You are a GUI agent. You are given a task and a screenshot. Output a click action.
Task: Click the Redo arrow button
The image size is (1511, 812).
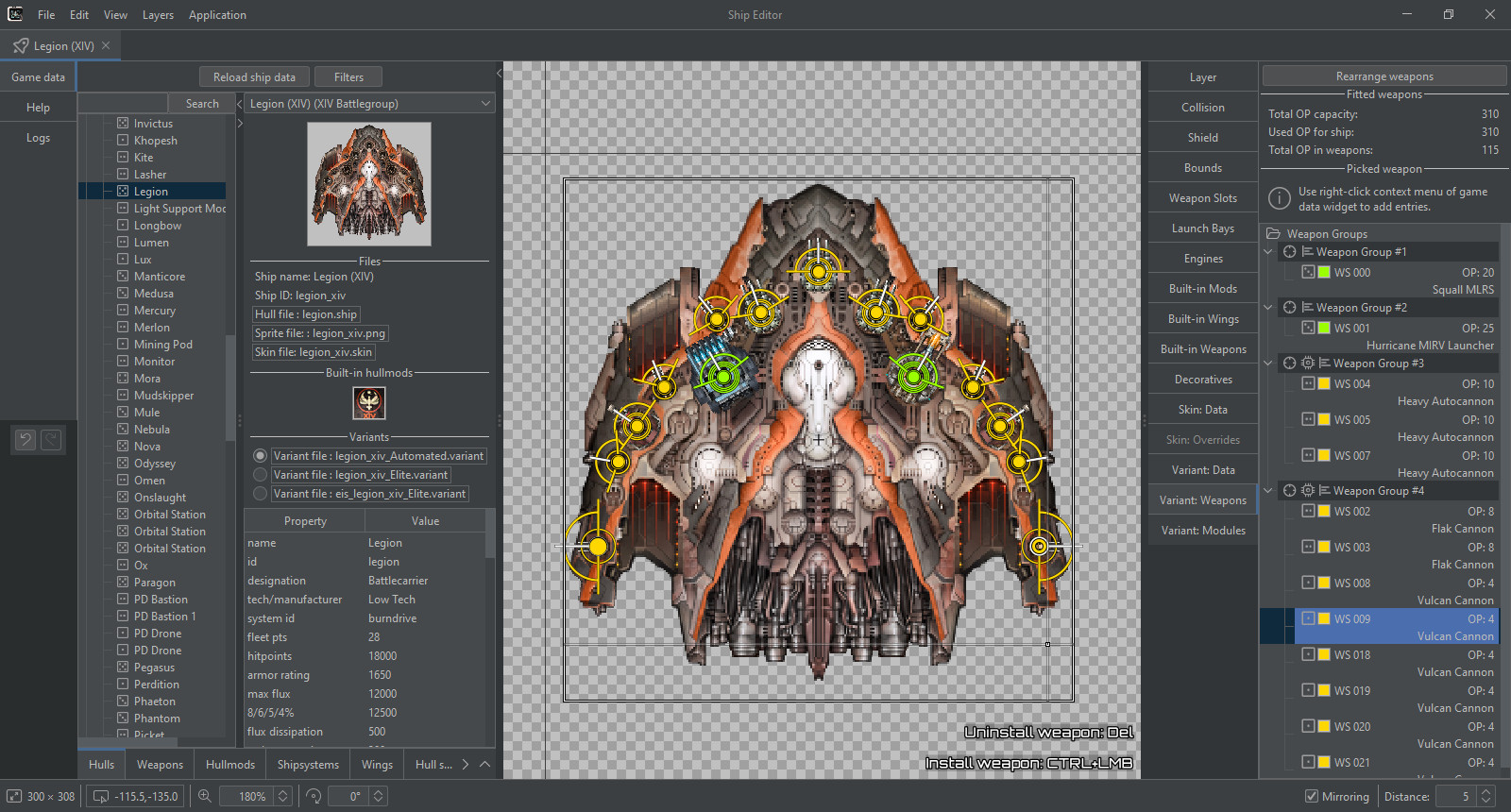tap(51, 439)
